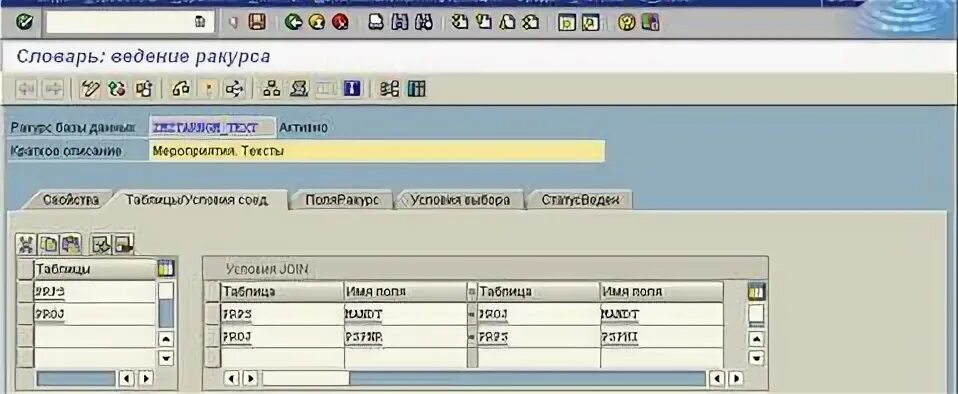Open the Contents table icon in toolbar
958x394 pixels.
416,89
